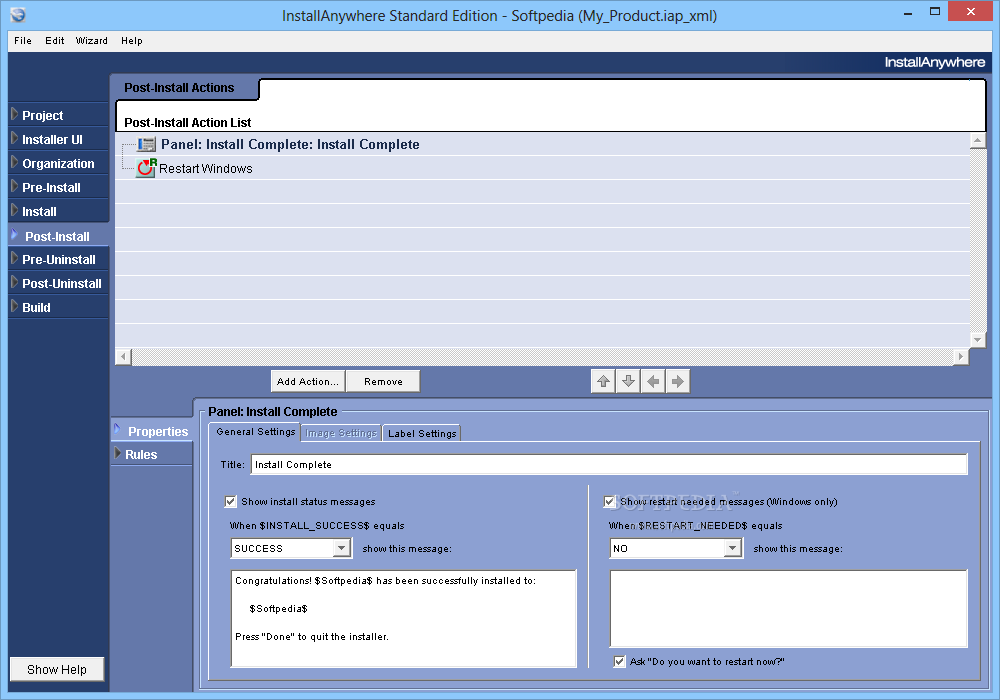Viewport: 1000px width, 700px height.
Task: Expand the Installer UI section
Action: (58, 140)
